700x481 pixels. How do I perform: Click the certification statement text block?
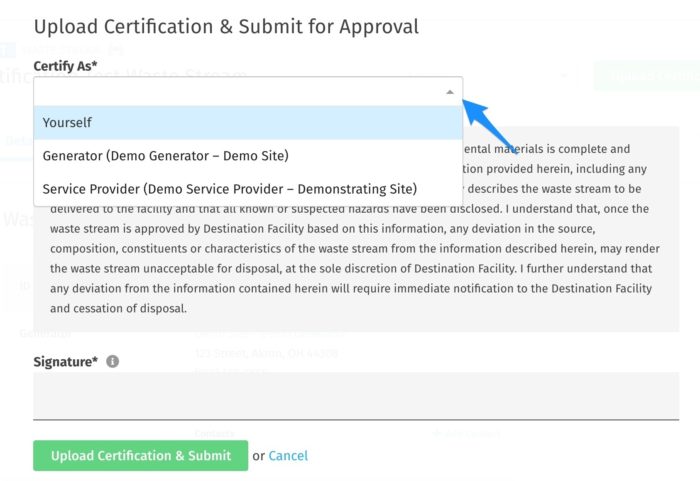(x=356, y=229)
